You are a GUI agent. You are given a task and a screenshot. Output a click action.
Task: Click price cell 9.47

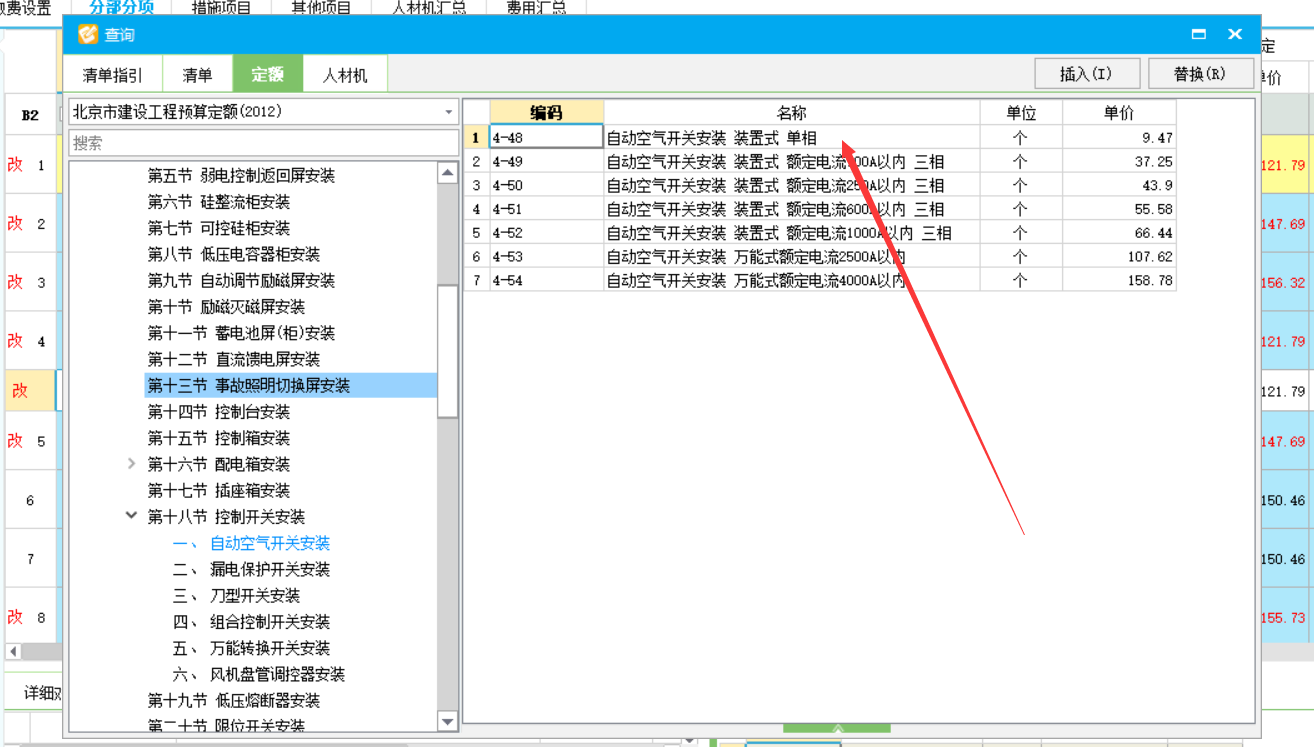pos(1119,138)
